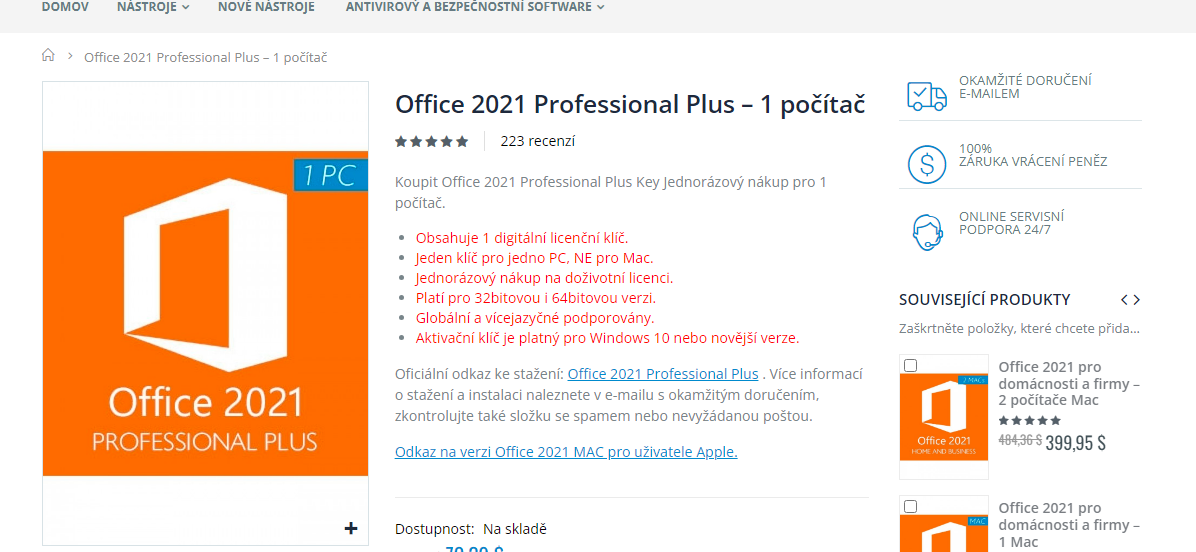This screenshot has width=1196, height=552.
Task: Open the Office 2021 Professional Plus download link
Action: click(662, 374)
